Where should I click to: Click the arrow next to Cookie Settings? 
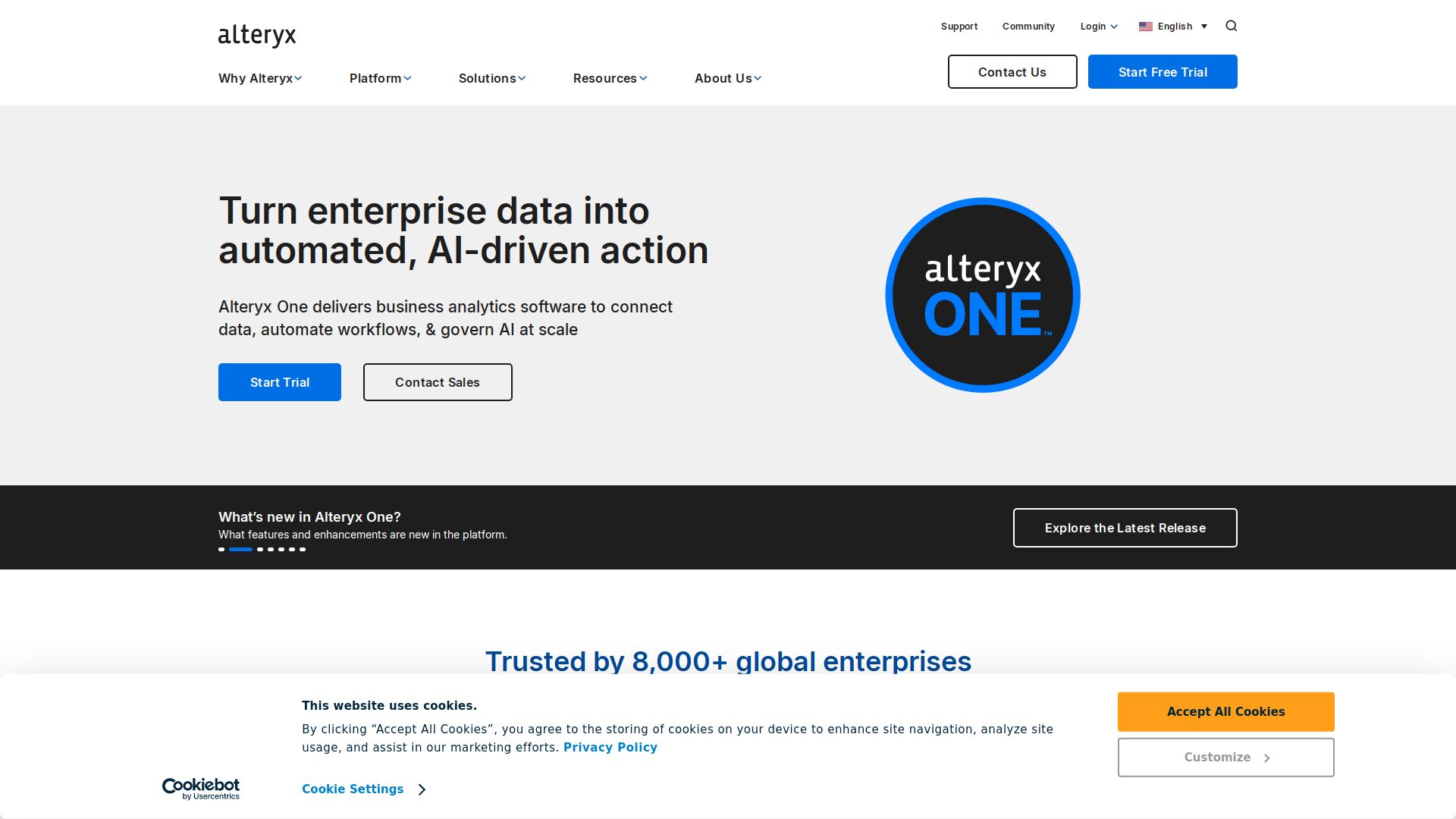pyautogui.click(x=422, y=789)
